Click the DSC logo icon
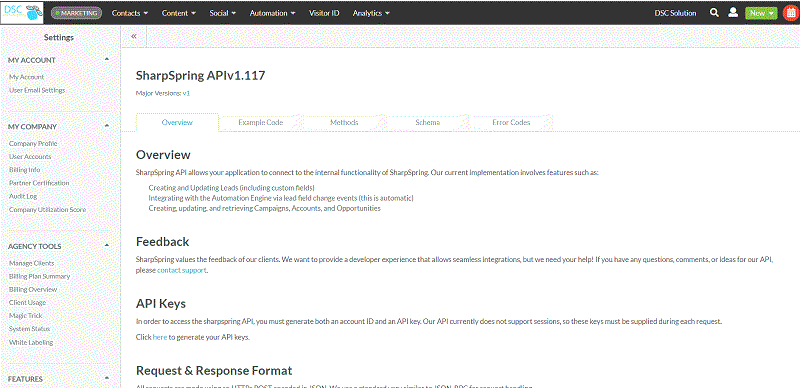Image resolution: width=800 pixels, height=388 pixels. point(22,13)
